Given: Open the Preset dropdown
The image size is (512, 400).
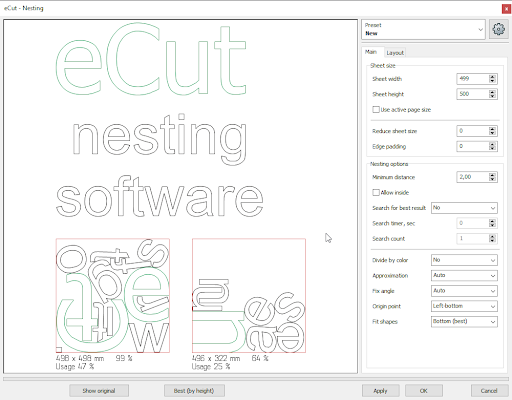Looking at the screenshot, I should (423, 29).
